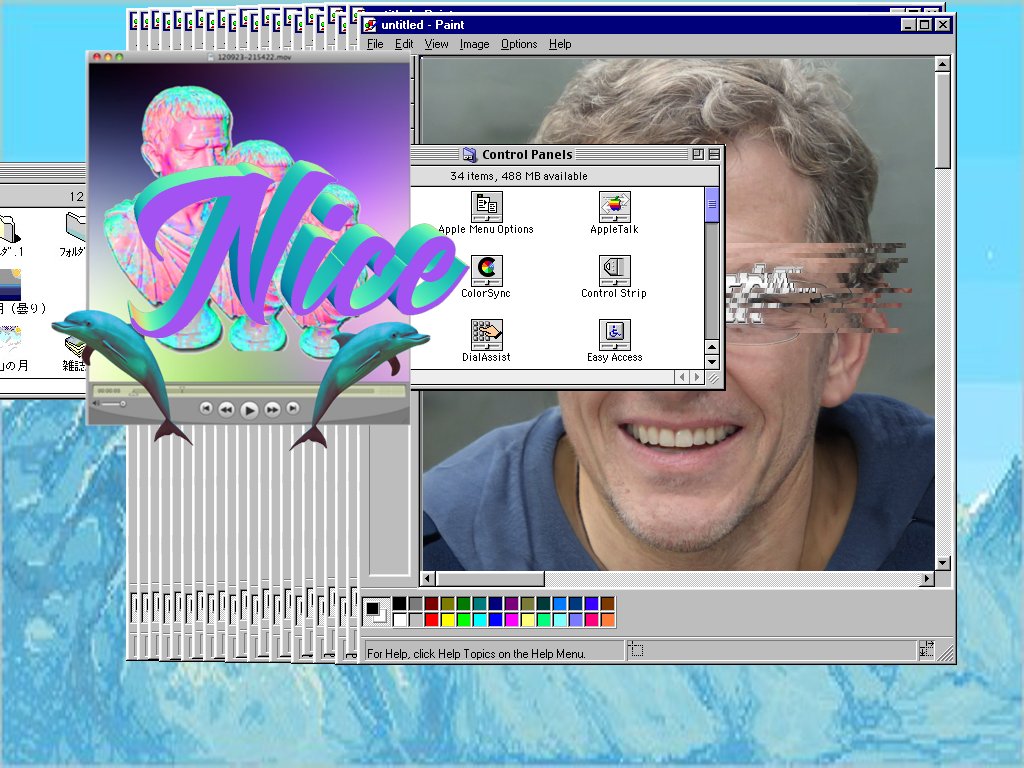Open the File menu in Paint
Viewport: 1024px width, 768px height.
374,44
